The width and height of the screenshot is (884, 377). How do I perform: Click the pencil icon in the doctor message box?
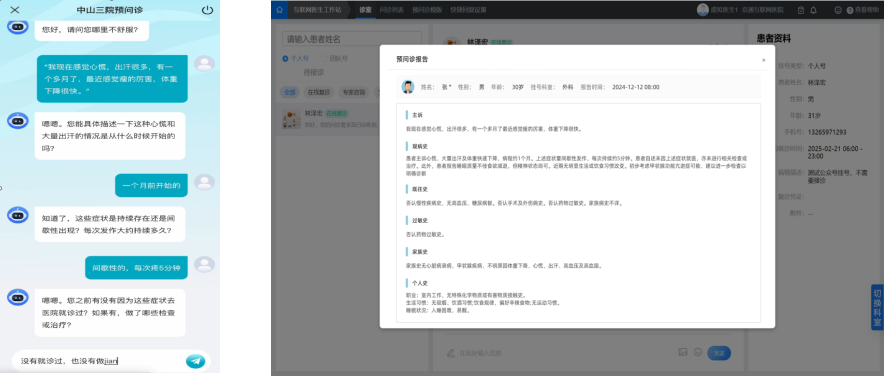coord(450,353)
